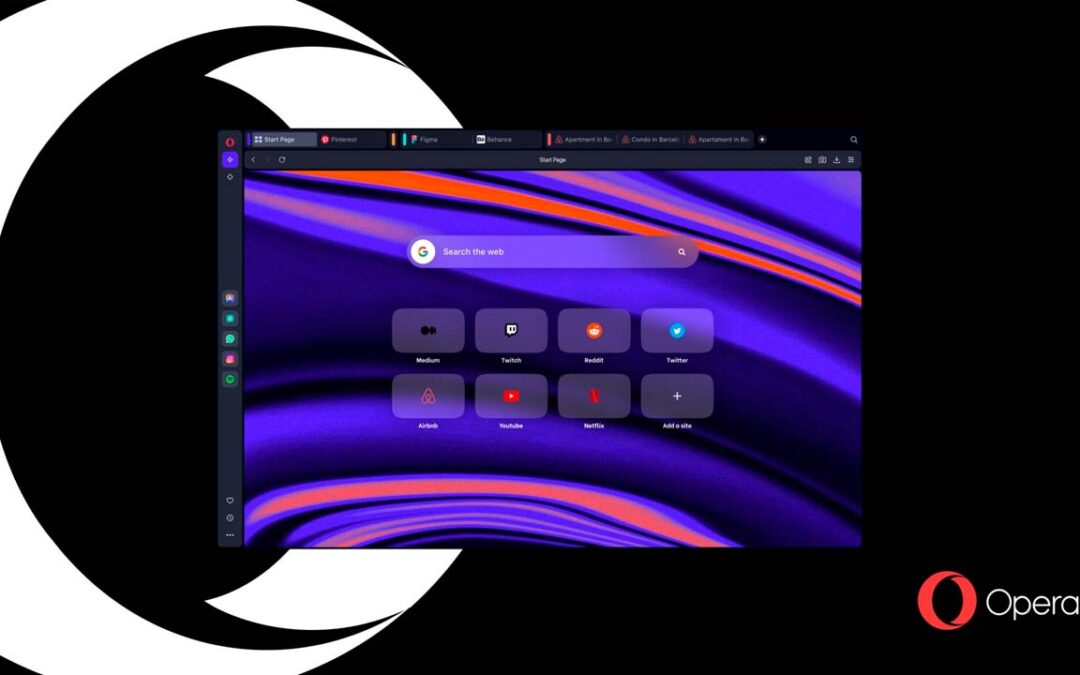Open Instagram in the sidebar
Screen dimensions: 1080x675
click(230, 359)
